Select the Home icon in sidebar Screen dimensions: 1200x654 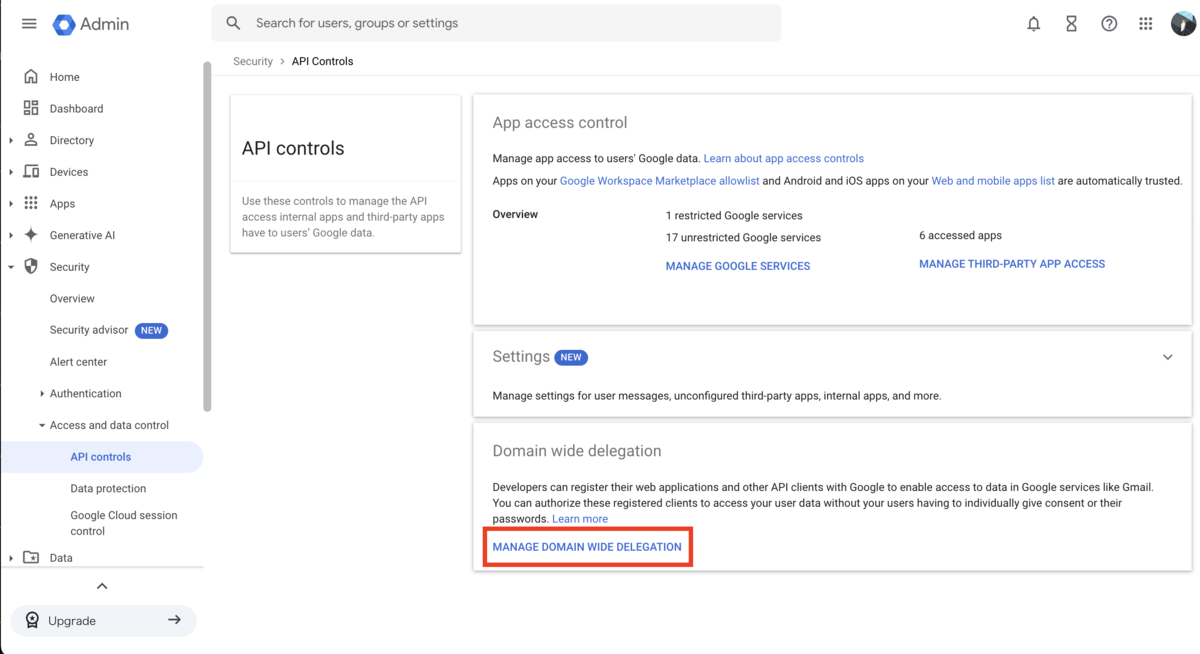click(34, 76)
